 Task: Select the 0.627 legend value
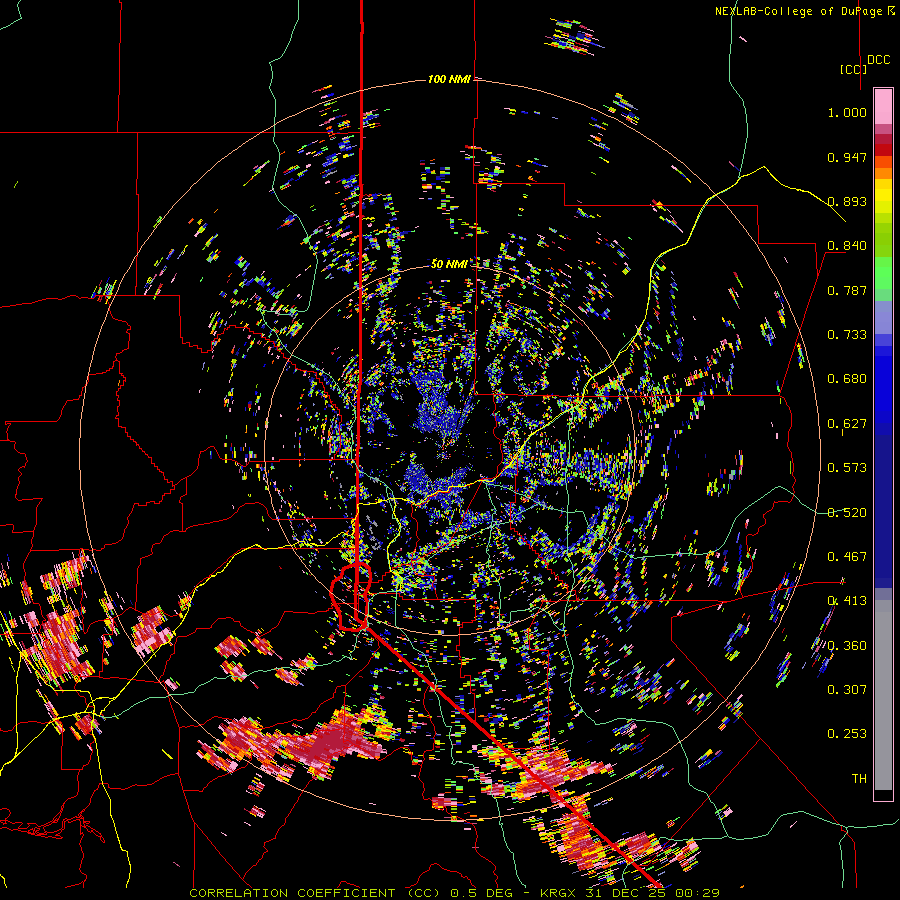(x=847, y=424)
